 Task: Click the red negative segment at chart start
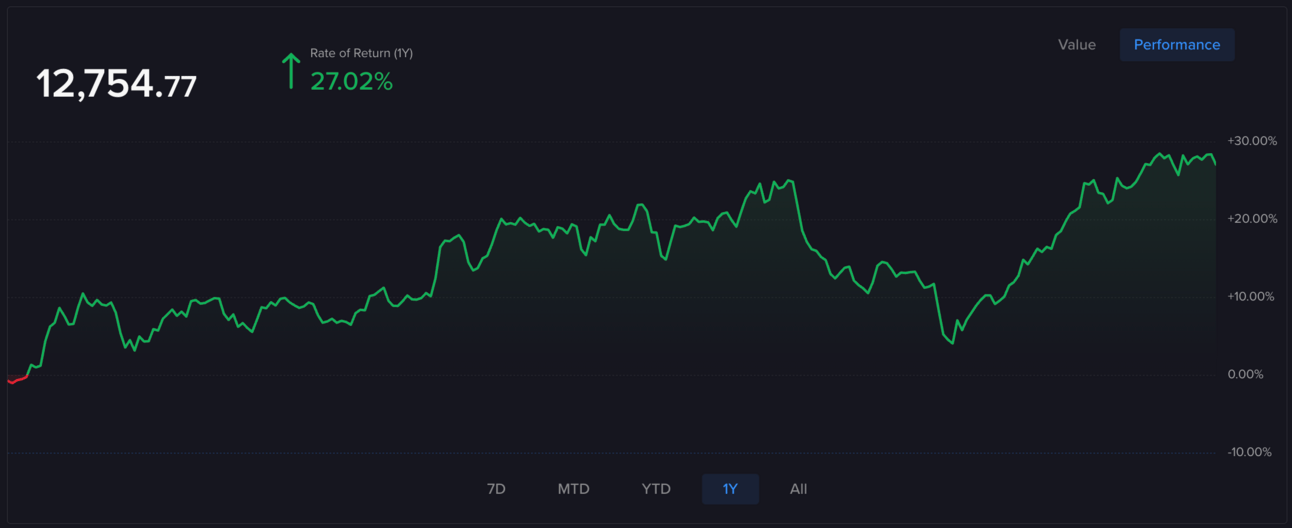[16, 380]
